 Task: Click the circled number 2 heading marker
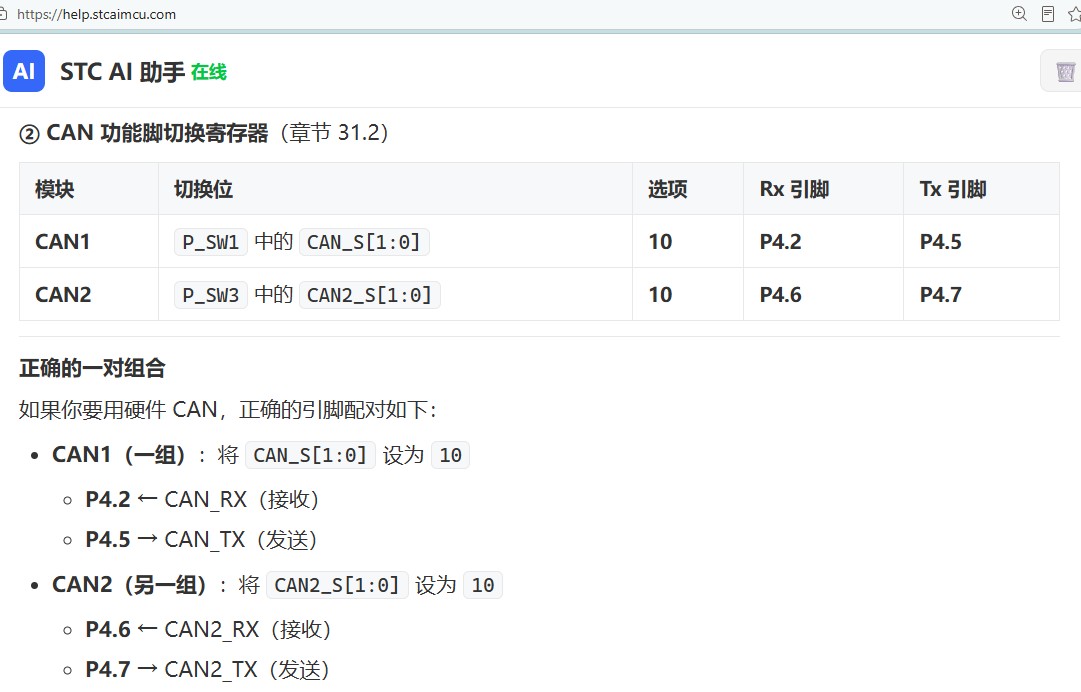tap(29, 134)
